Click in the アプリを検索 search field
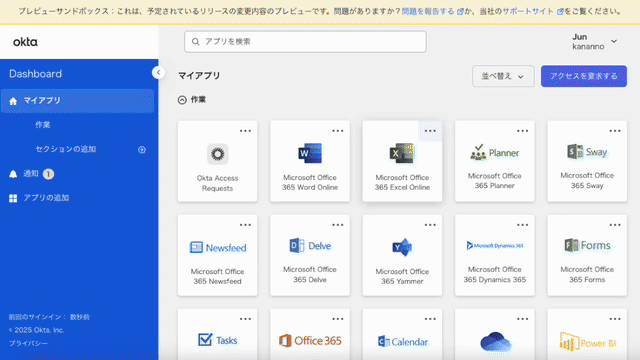 [x=305, y=42]
